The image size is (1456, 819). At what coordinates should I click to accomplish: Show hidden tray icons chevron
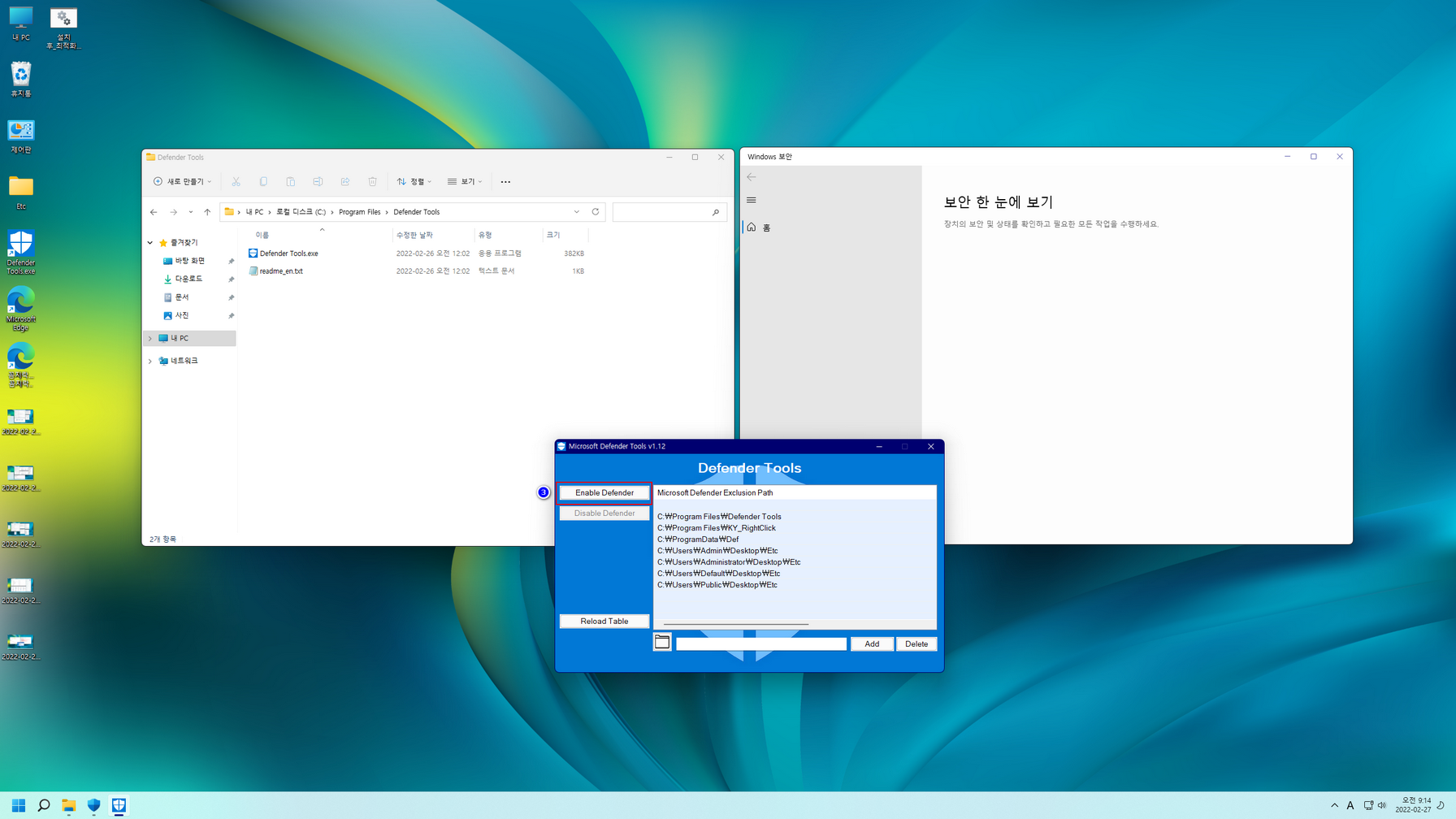point(1334,805)
